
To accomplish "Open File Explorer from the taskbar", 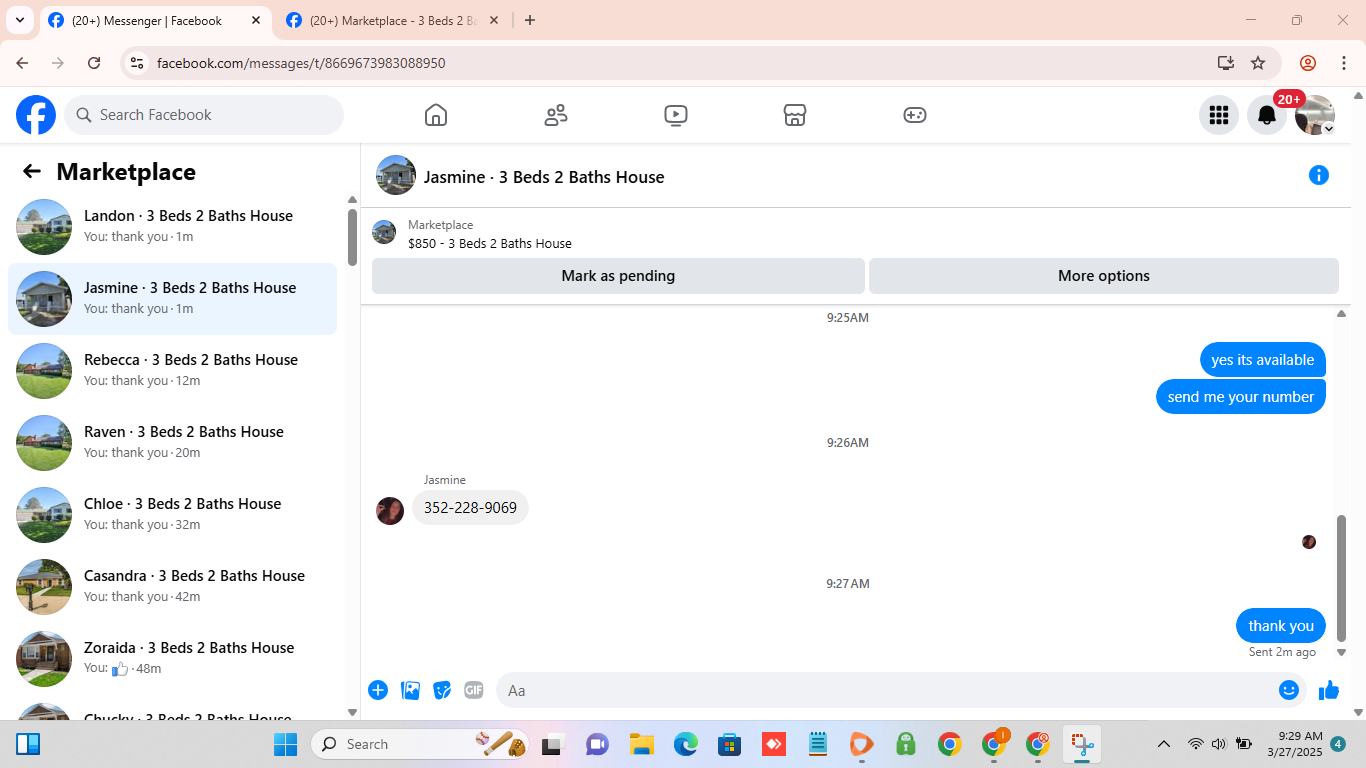I will pyautogui.click(x=641, y=744).
